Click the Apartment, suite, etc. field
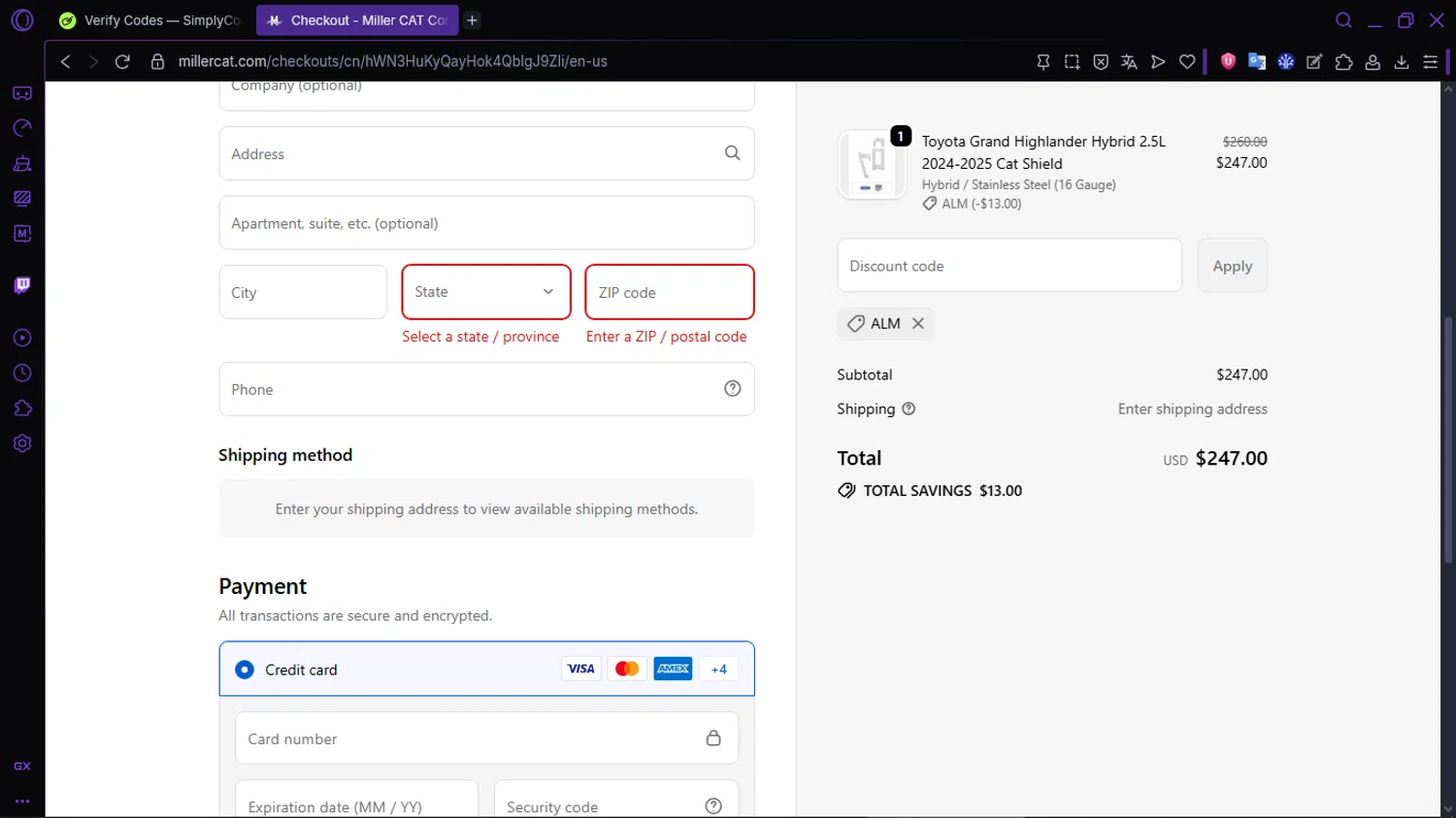The height and width of the screenshot is (818, 1456). click(486, 223)
